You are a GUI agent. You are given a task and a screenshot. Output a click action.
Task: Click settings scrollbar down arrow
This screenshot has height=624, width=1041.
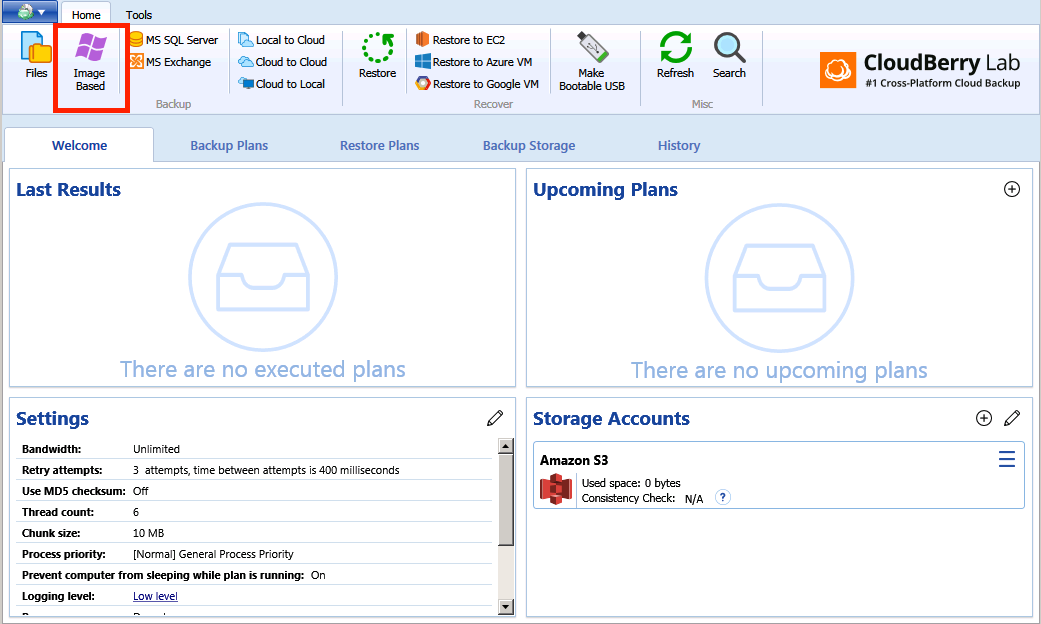point(505,606)
